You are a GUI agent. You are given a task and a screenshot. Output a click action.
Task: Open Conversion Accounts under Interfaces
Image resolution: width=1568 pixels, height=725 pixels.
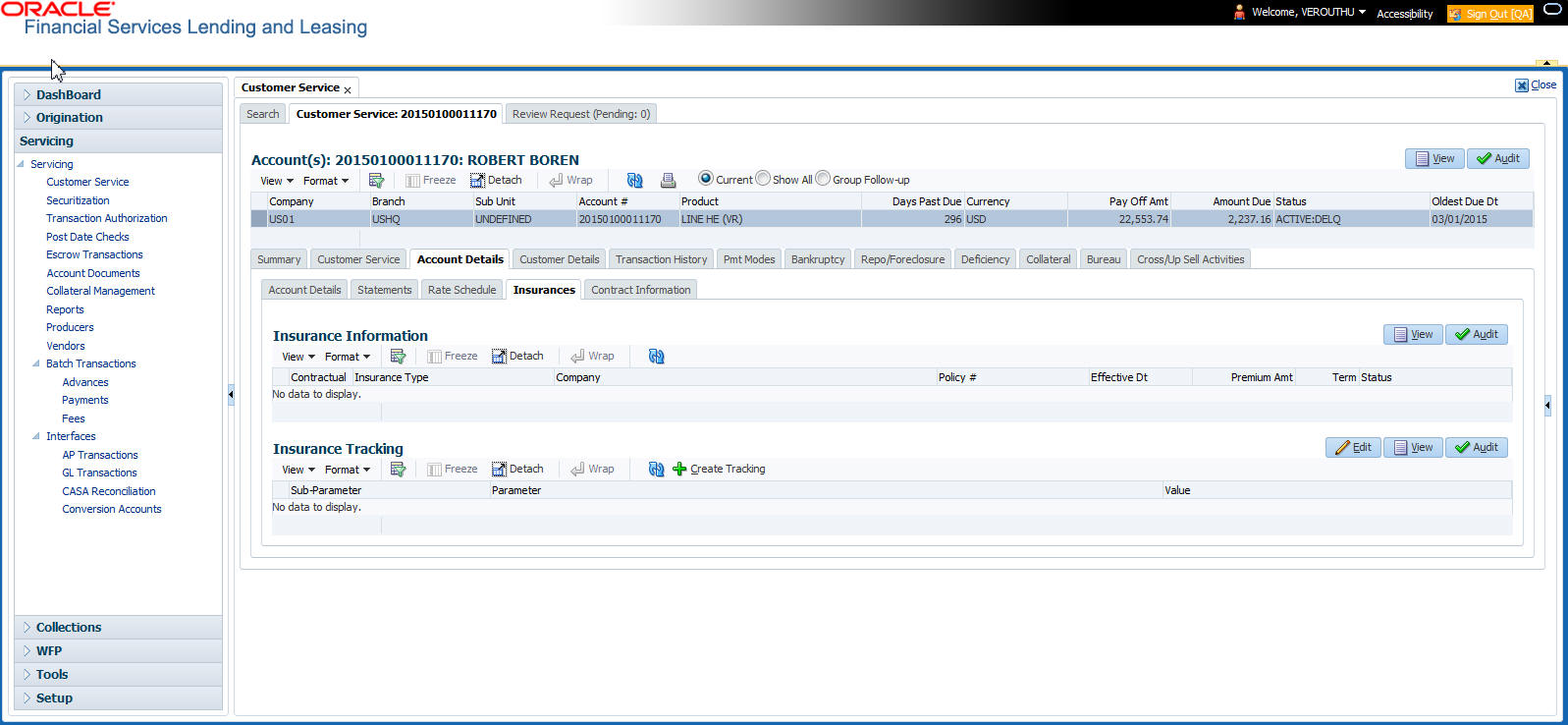pos(112,509)
